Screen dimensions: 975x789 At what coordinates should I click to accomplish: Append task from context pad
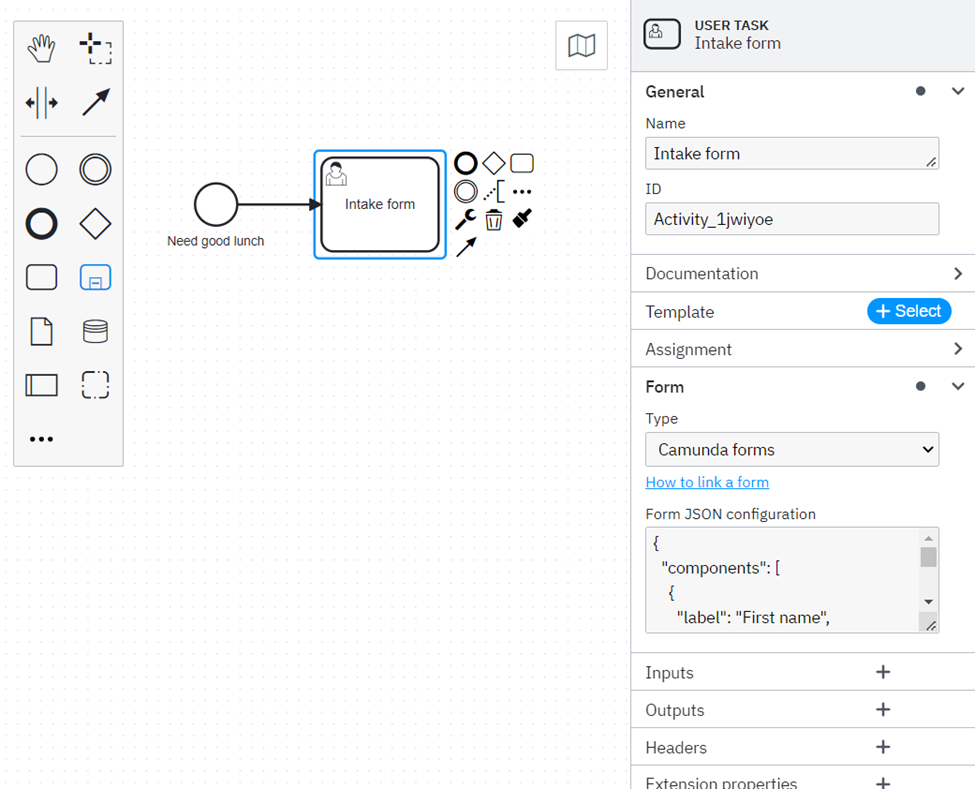[x=522, y=164]
